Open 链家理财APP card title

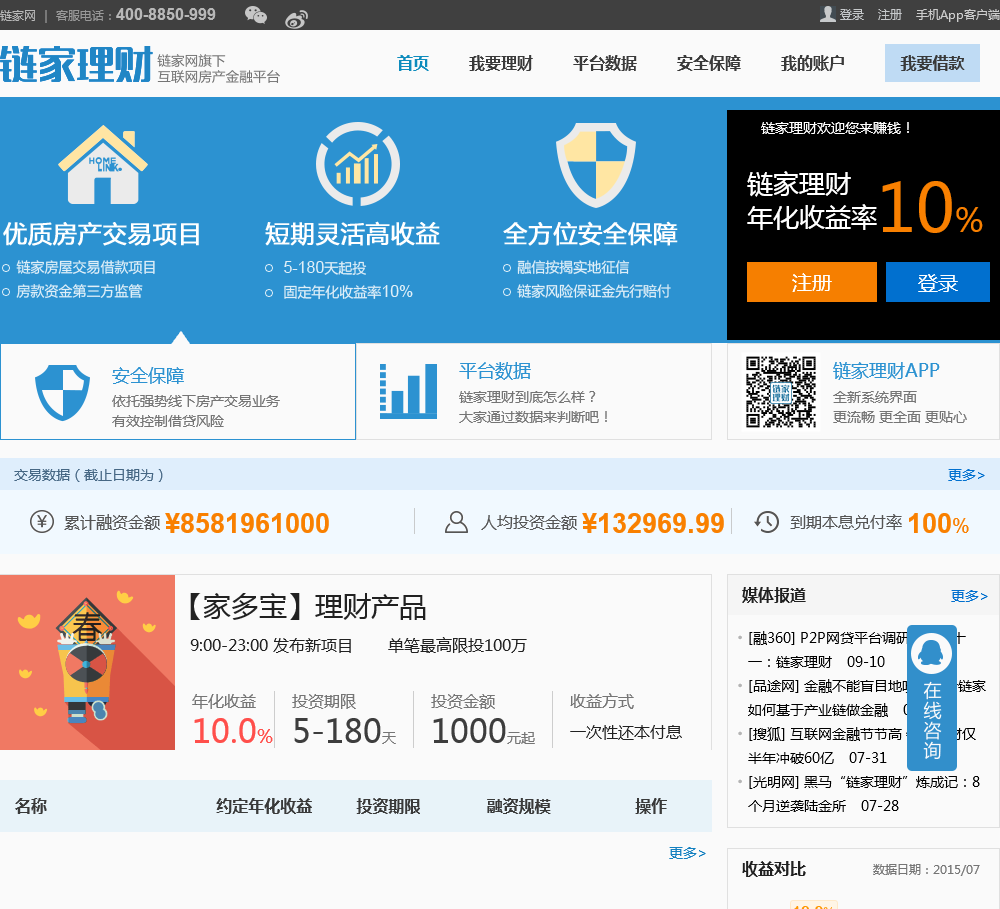(886, 370)
